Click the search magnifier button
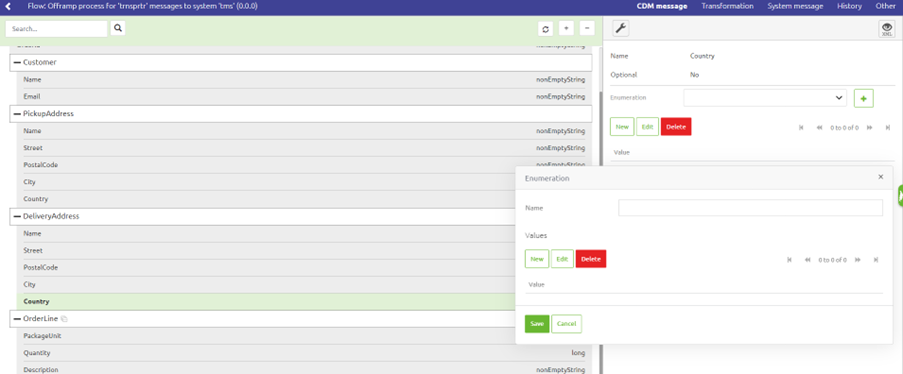 (118, 28)
